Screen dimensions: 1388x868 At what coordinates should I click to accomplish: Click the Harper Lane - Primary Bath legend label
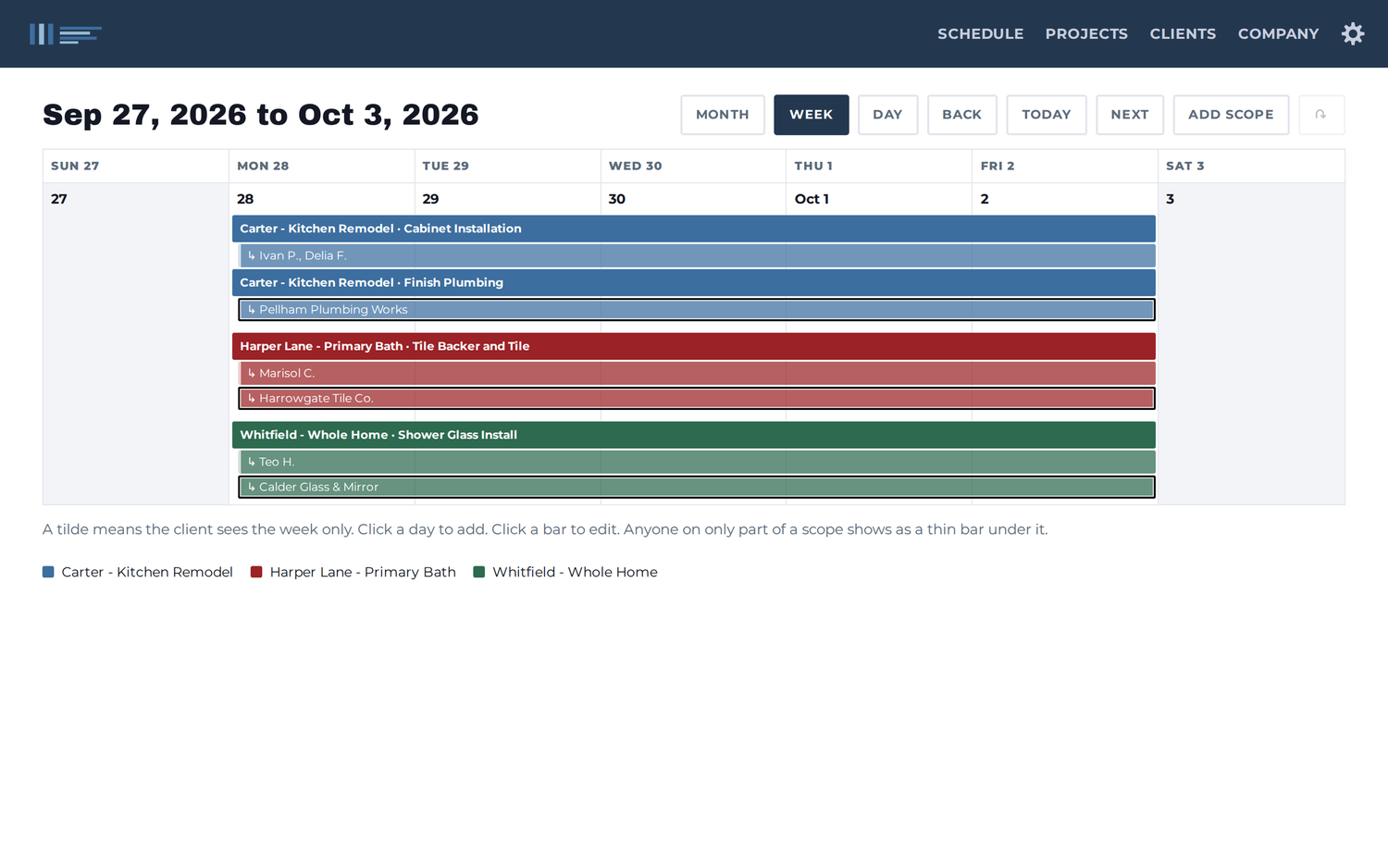(x=363, y=572)
